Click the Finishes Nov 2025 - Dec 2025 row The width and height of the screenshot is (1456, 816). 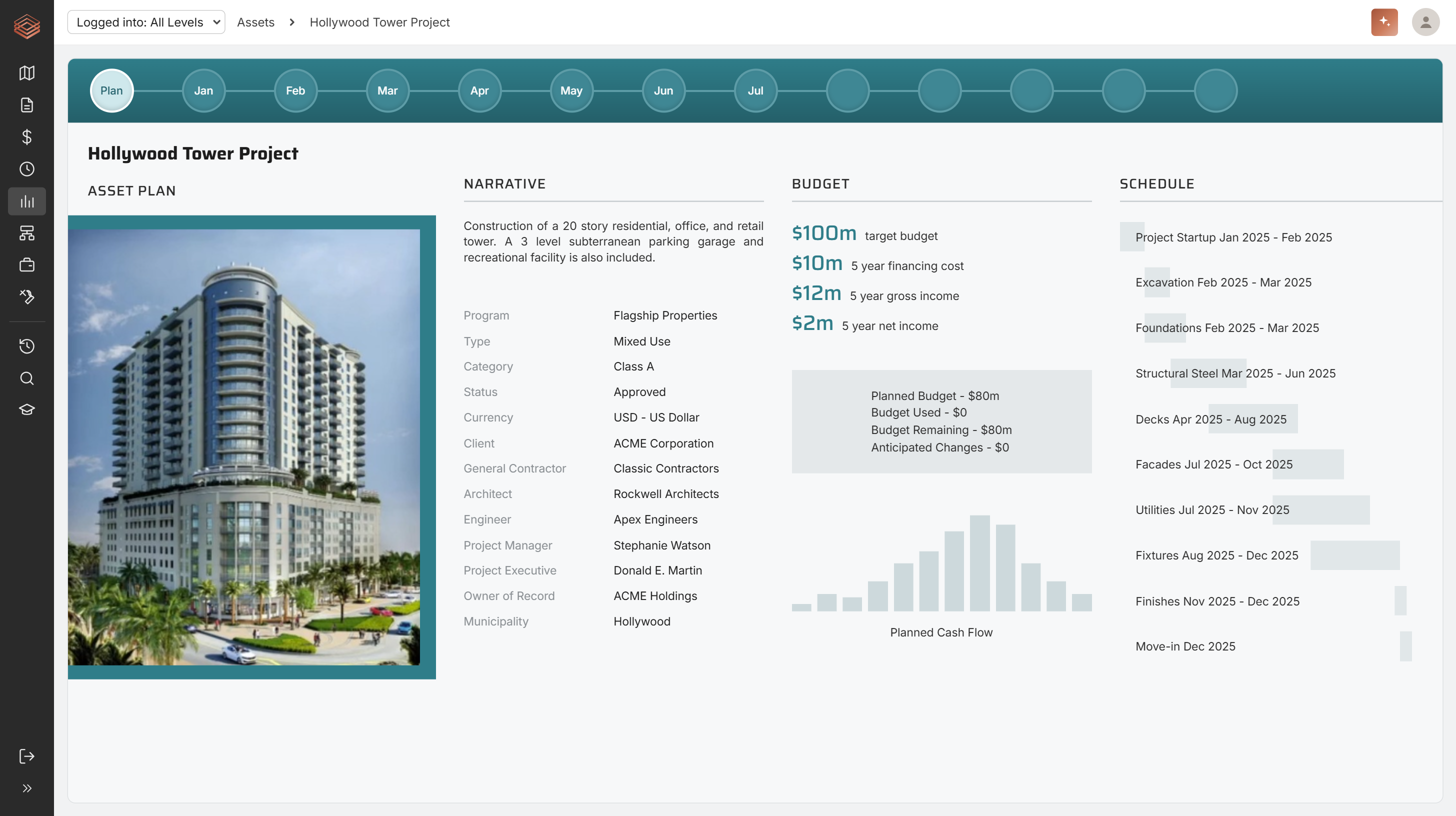(1217, 601)
